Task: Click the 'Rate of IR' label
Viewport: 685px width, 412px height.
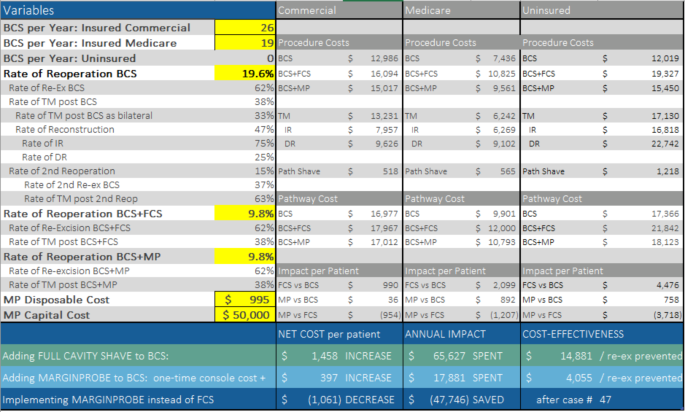Action: click(42, 143)
